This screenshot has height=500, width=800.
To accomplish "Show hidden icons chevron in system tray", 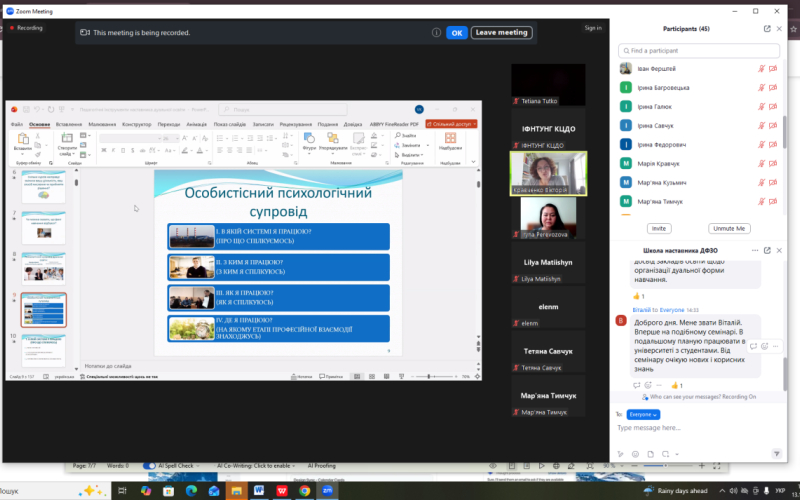I will [x=722, y=491].
